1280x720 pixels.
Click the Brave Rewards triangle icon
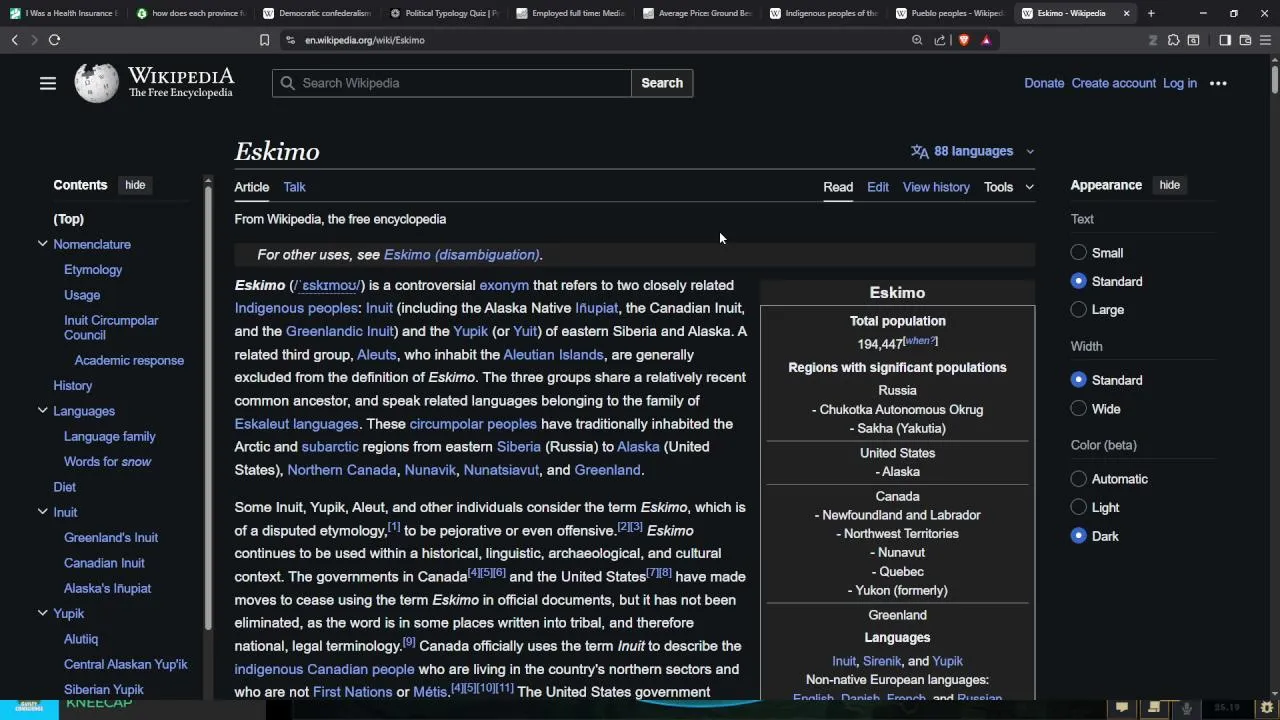[986, 40]
